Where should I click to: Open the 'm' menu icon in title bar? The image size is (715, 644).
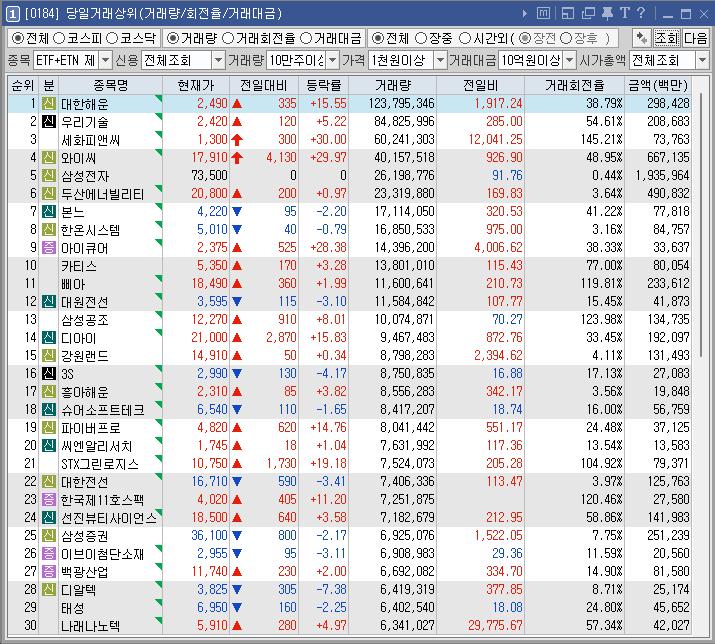tap(543, 13)
